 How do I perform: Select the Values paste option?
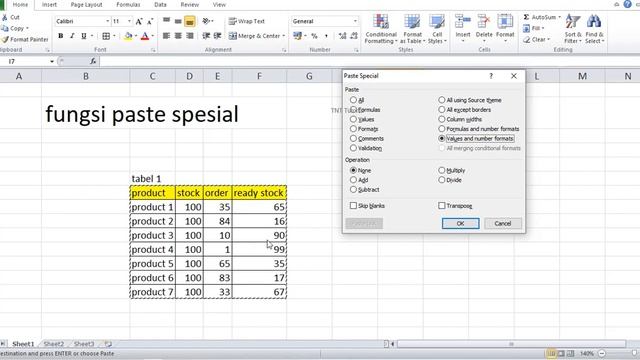[353, 119]
